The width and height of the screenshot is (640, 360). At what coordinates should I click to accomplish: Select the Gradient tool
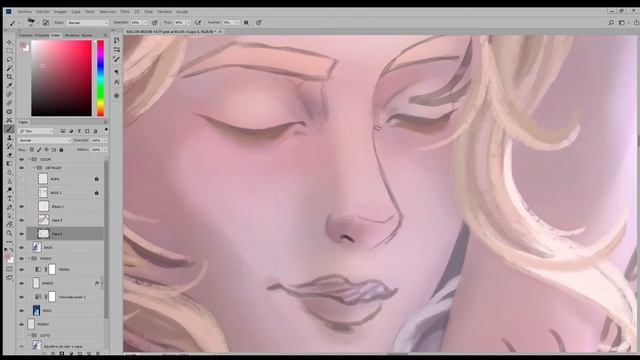click(x=9, y=164)
